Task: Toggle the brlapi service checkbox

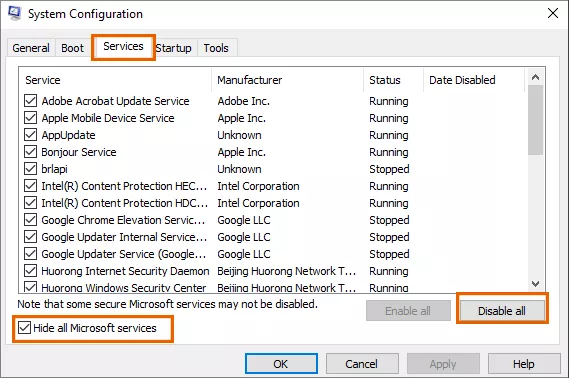Action: (x=30, y=169)
